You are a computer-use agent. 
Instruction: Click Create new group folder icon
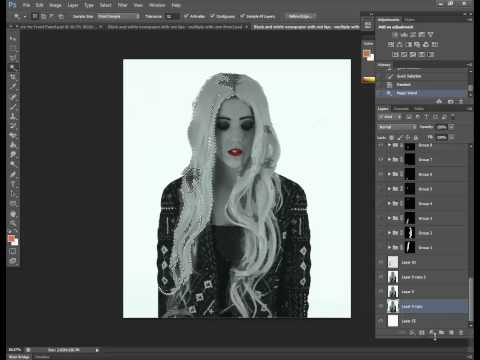[x=442, y=333]
